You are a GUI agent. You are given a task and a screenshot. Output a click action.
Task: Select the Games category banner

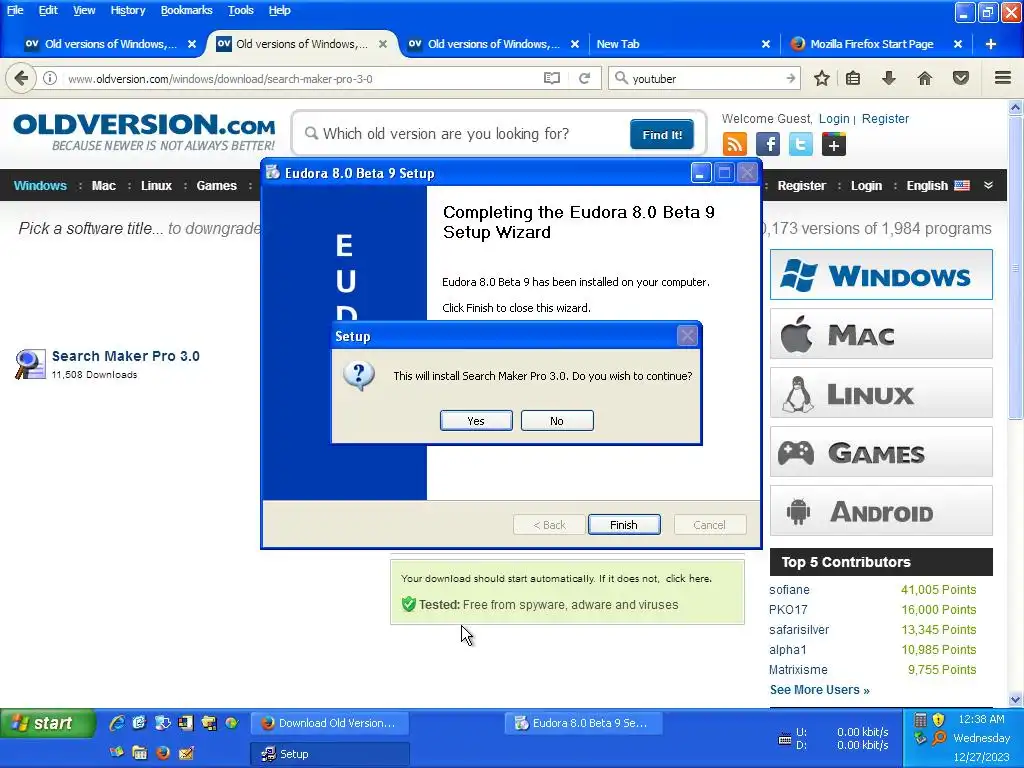(x=881, y=451)
